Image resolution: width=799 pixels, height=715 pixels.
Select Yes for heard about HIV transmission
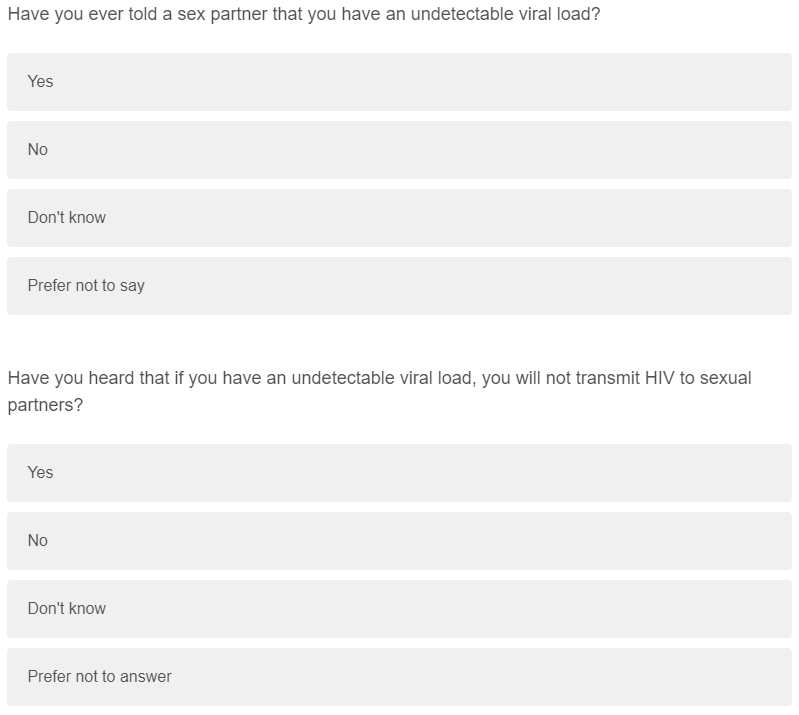pos(399,473)
